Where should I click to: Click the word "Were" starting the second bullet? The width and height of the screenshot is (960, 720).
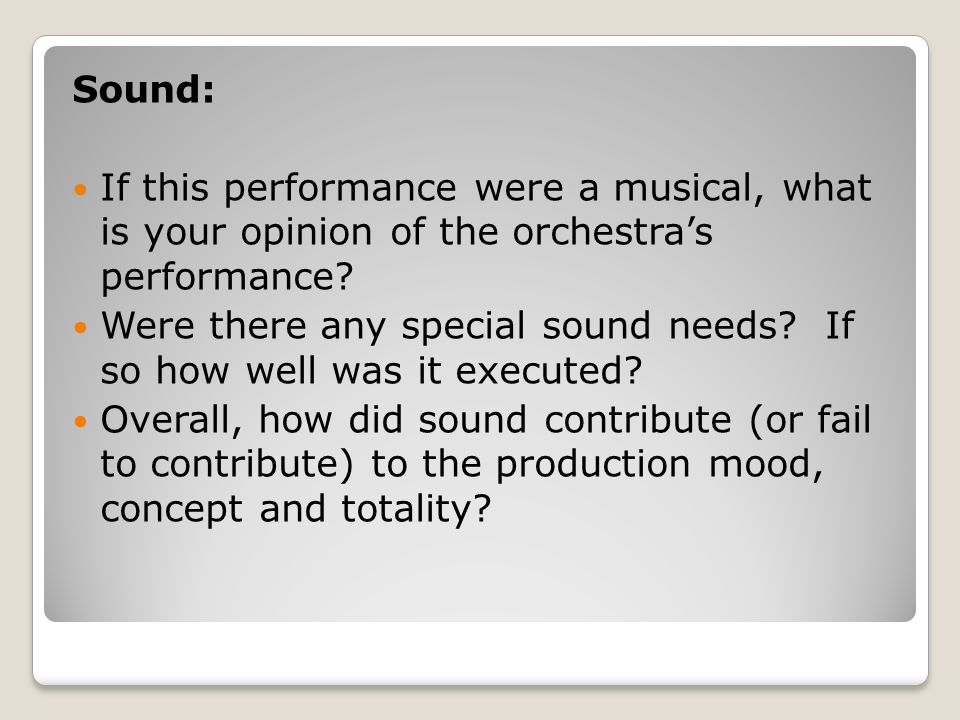click(148, 326)
